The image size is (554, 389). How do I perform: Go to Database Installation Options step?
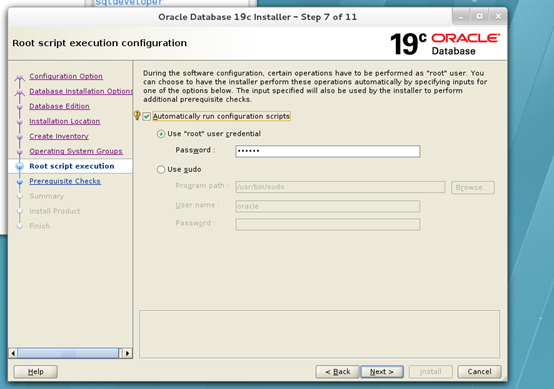(x=81, y=91)
